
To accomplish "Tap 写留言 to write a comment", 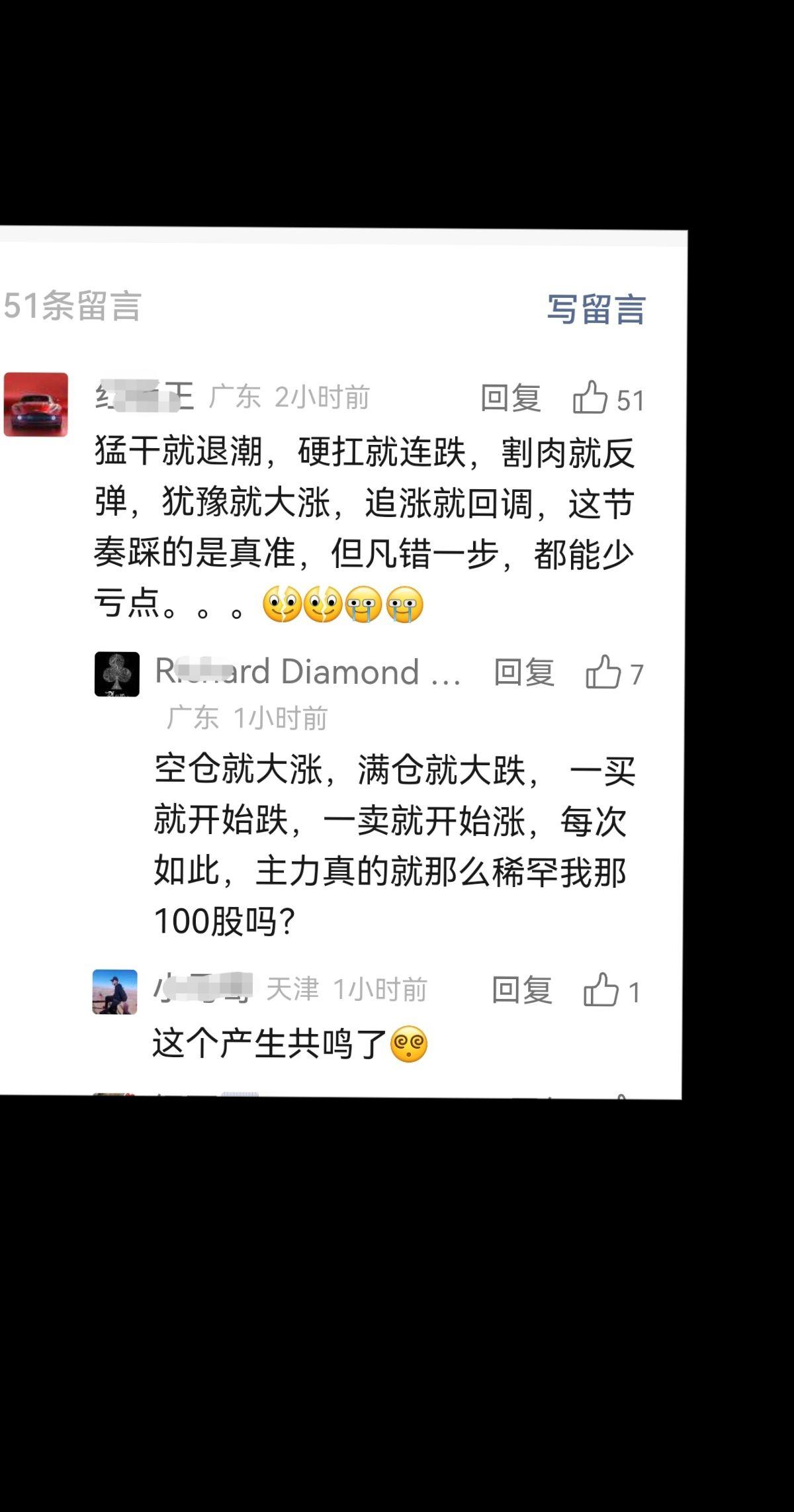I will point(596,309).
